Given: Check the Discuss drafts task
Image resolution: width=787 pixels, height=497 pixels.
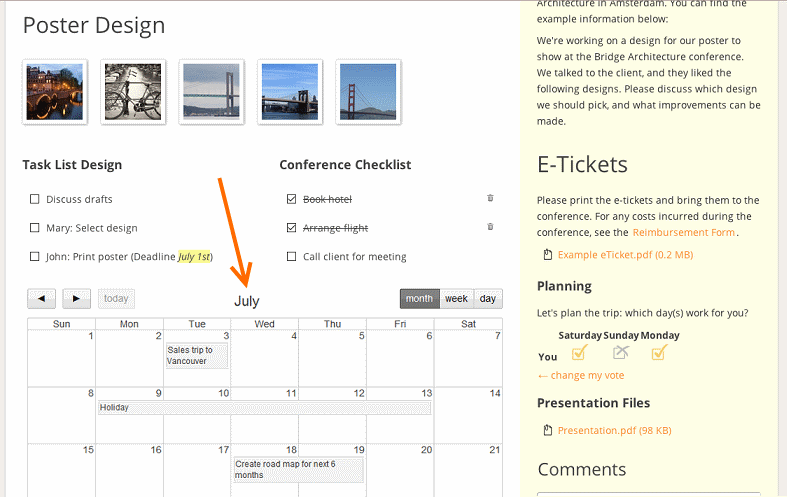Looking at the screenshot, I should pyautogui.click(x=35, y=199).
